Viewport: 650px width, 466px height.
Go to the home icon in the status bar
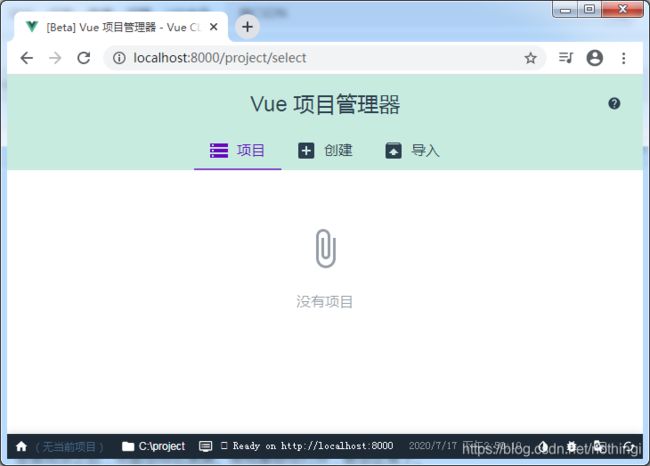(22, 447)
